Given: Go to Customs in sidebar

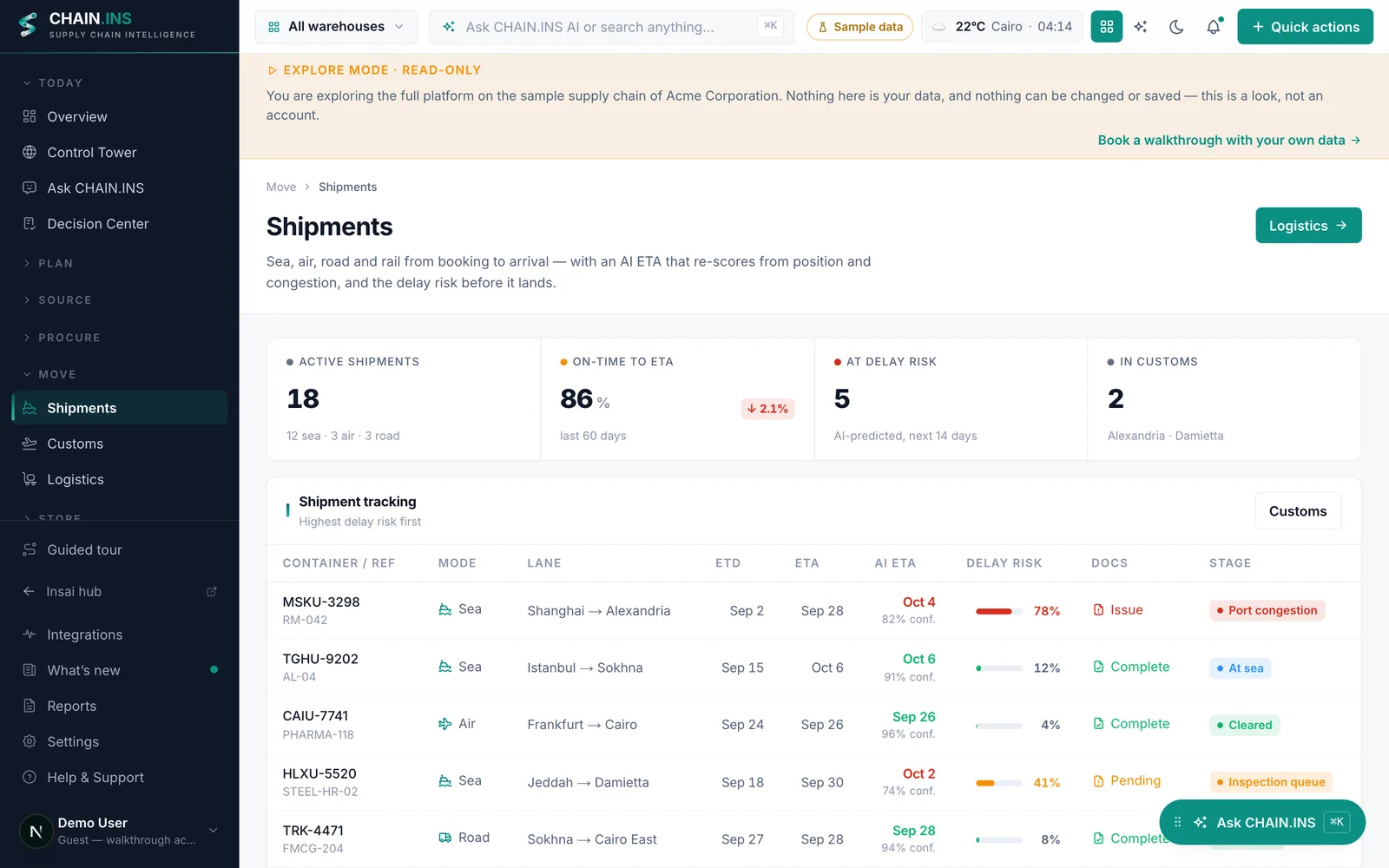Looking at the screenshot, I should coord(120,444).
